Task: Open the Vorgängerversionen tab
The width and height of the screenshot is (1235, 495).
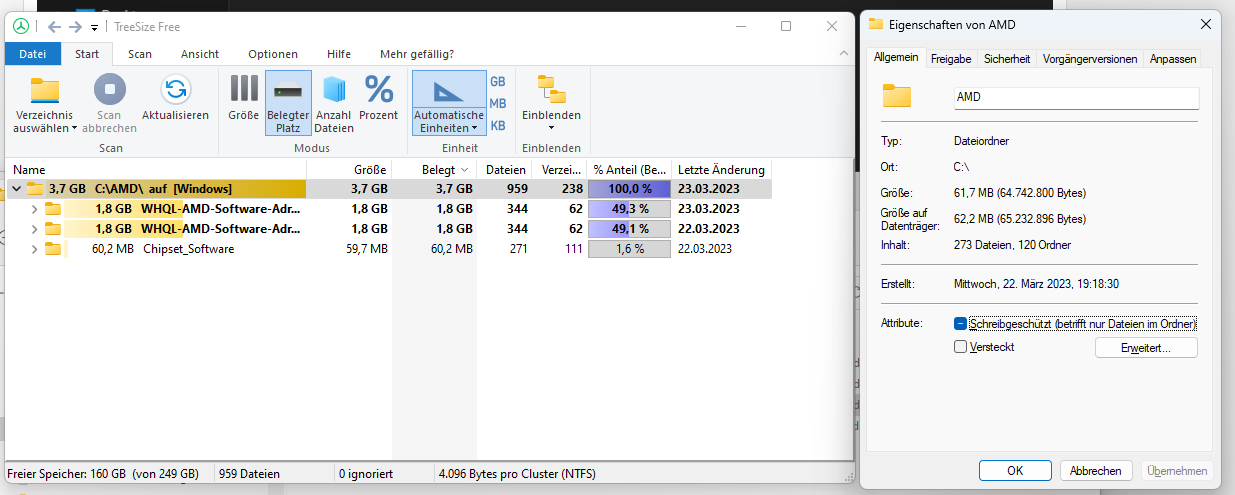Action: (1090, 59)
